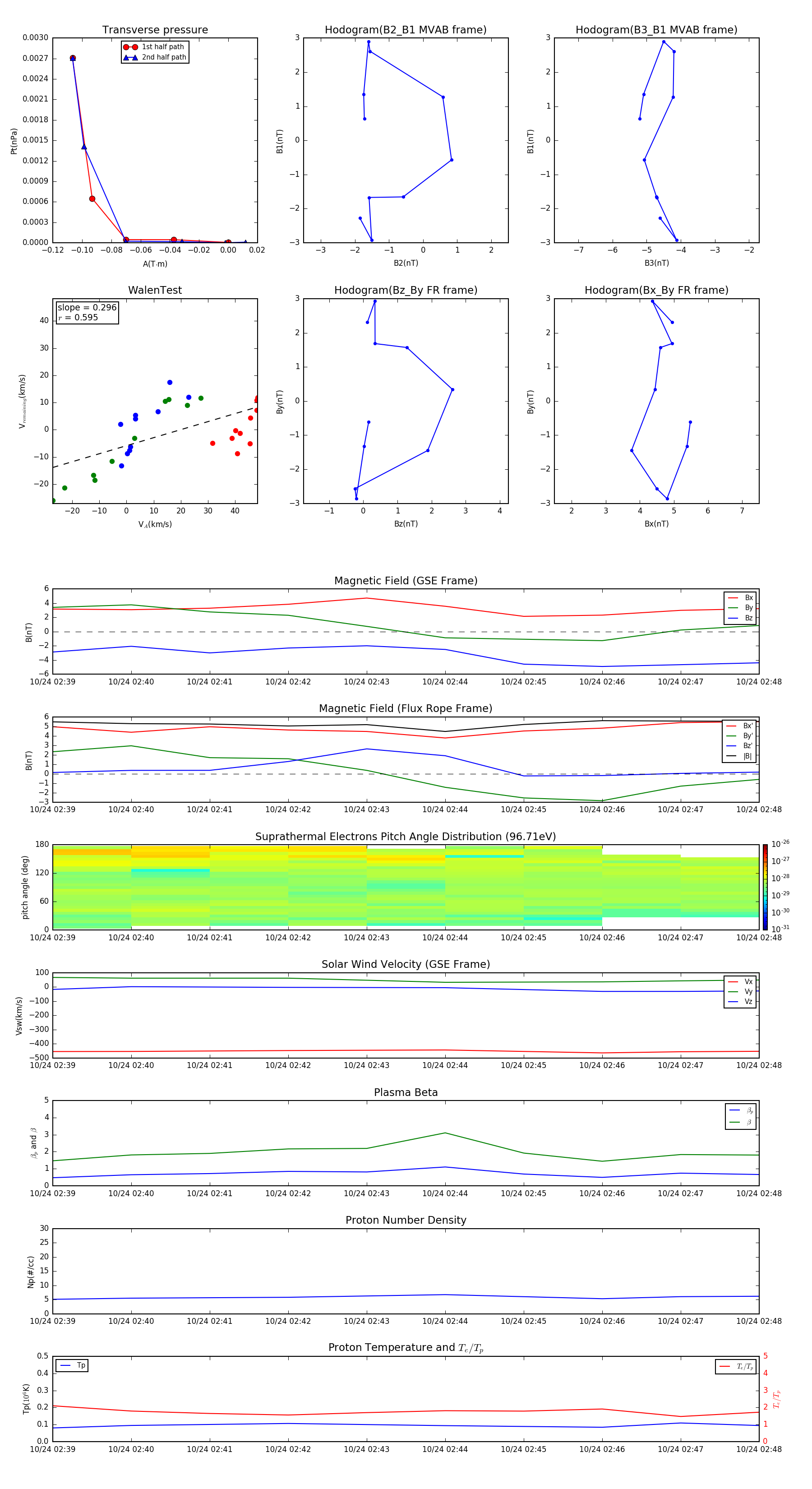Click the 'Tp' legend box
The image size is (812, 1489).
[x=72, y=1365]
